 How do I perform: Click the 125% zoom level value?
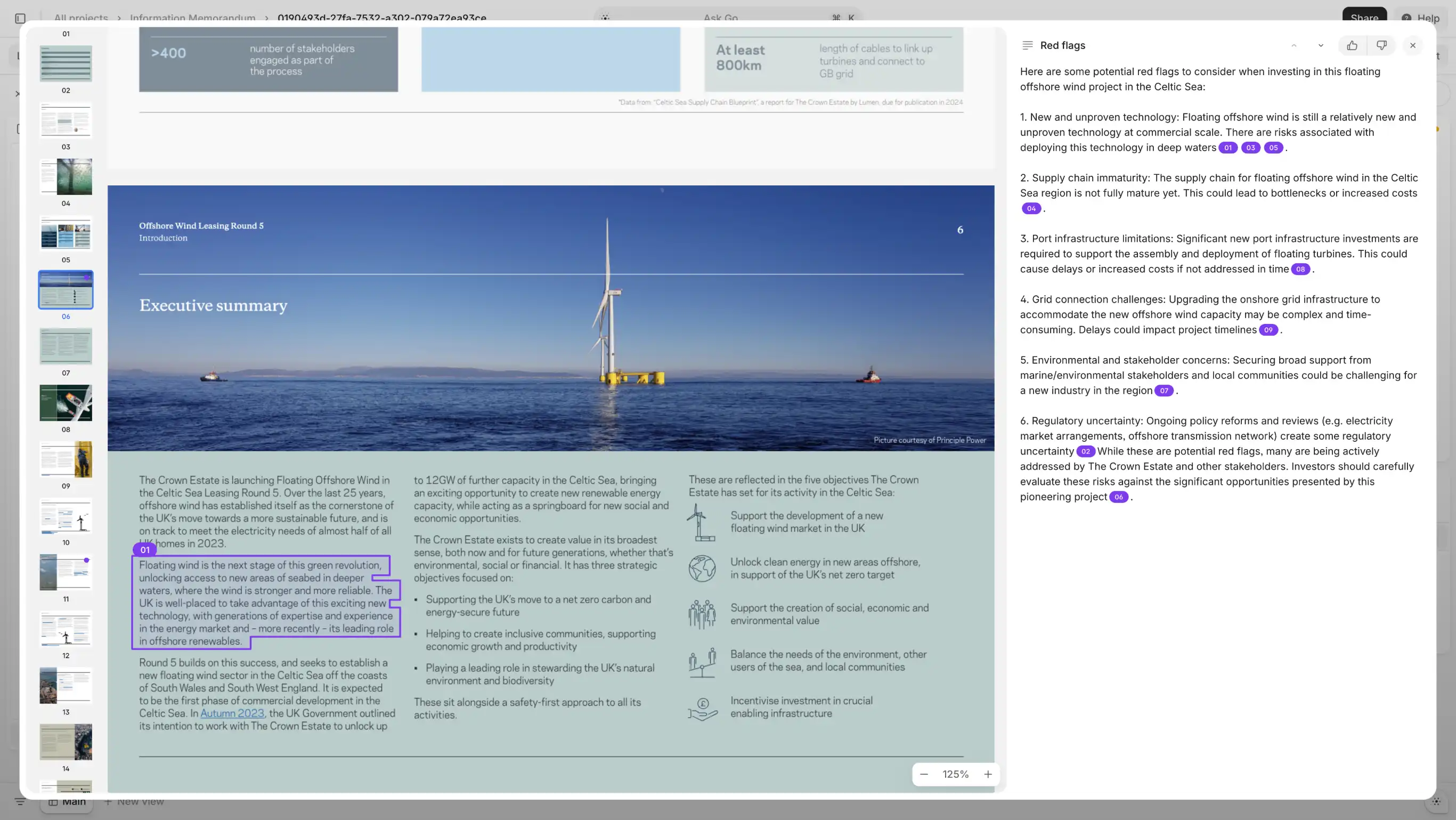click(955, 774)
